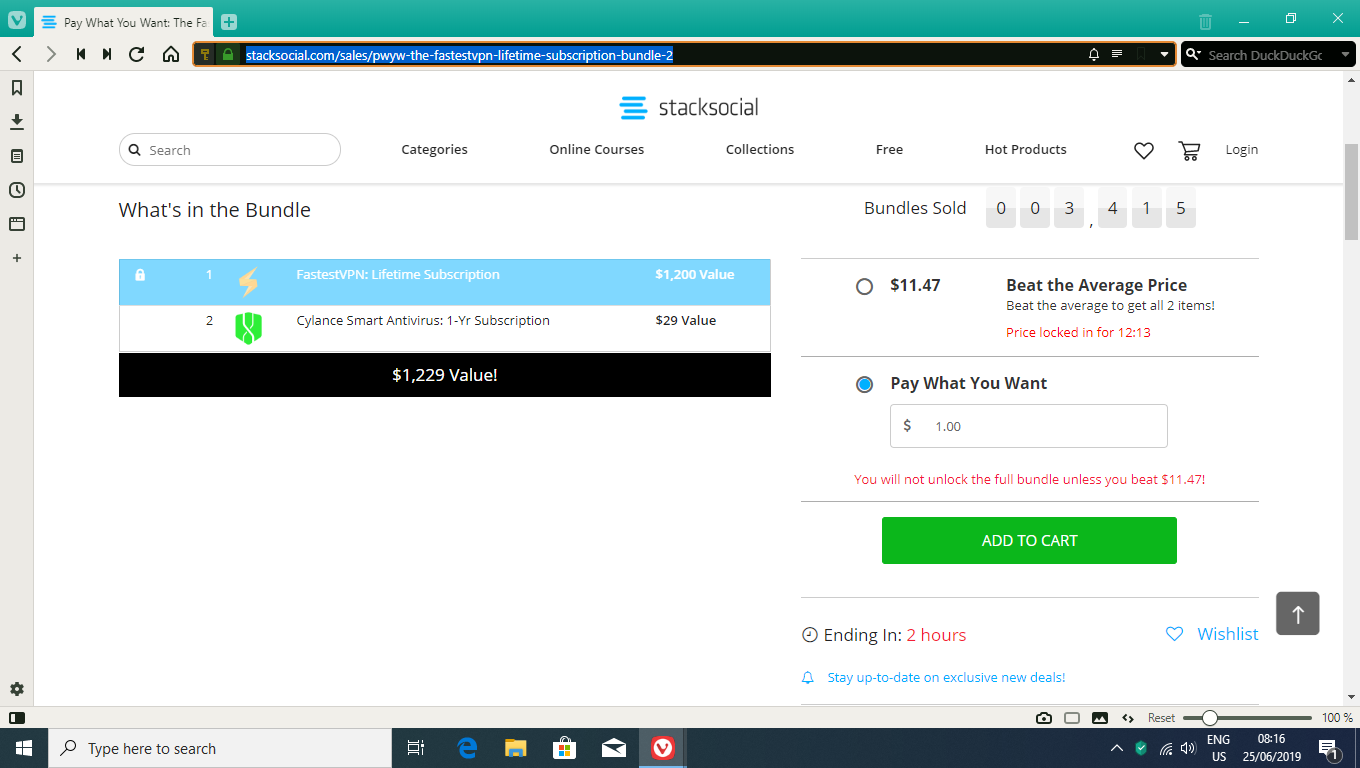Click the green Cylance shield icon
This screenshot has width=1360, height=768.
pos(248,328)
